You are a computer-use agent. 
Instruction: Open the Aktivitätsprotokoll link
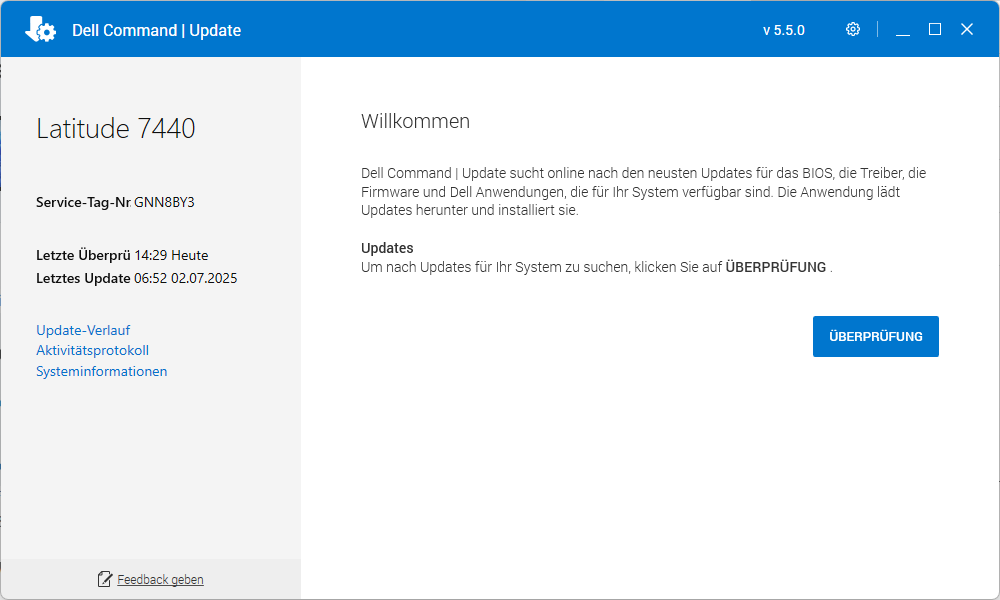[x=92, y=350]
